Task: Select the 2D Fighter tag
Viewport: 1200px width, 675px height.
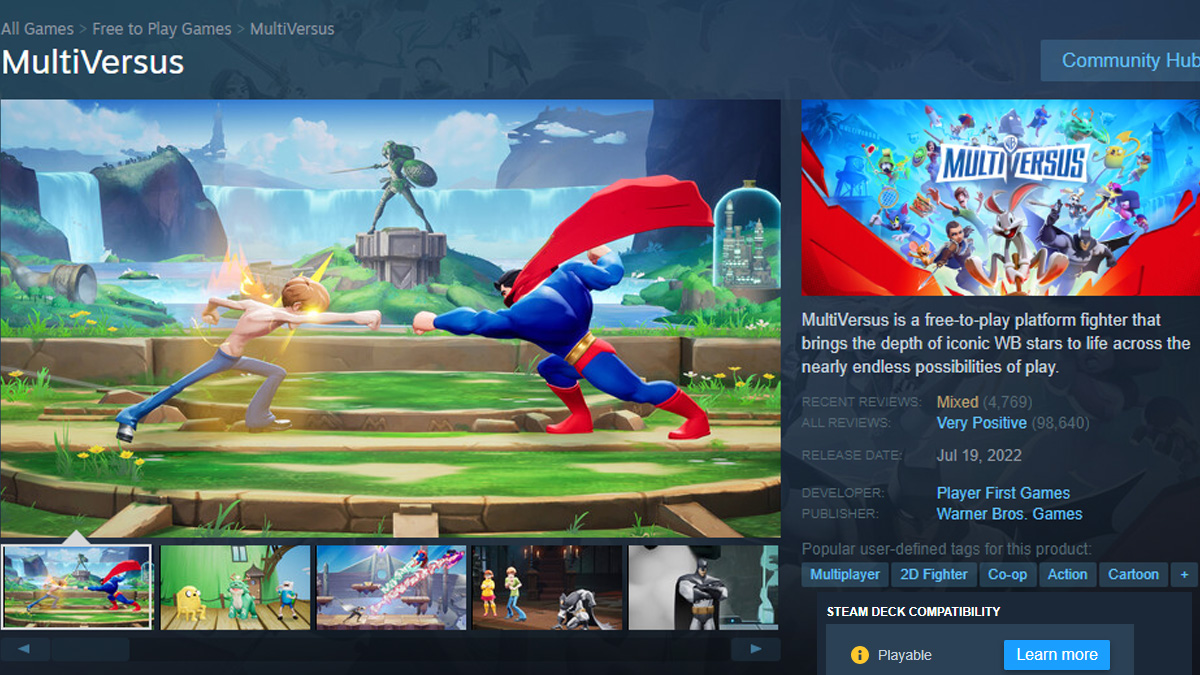Action: coord(933,574)
